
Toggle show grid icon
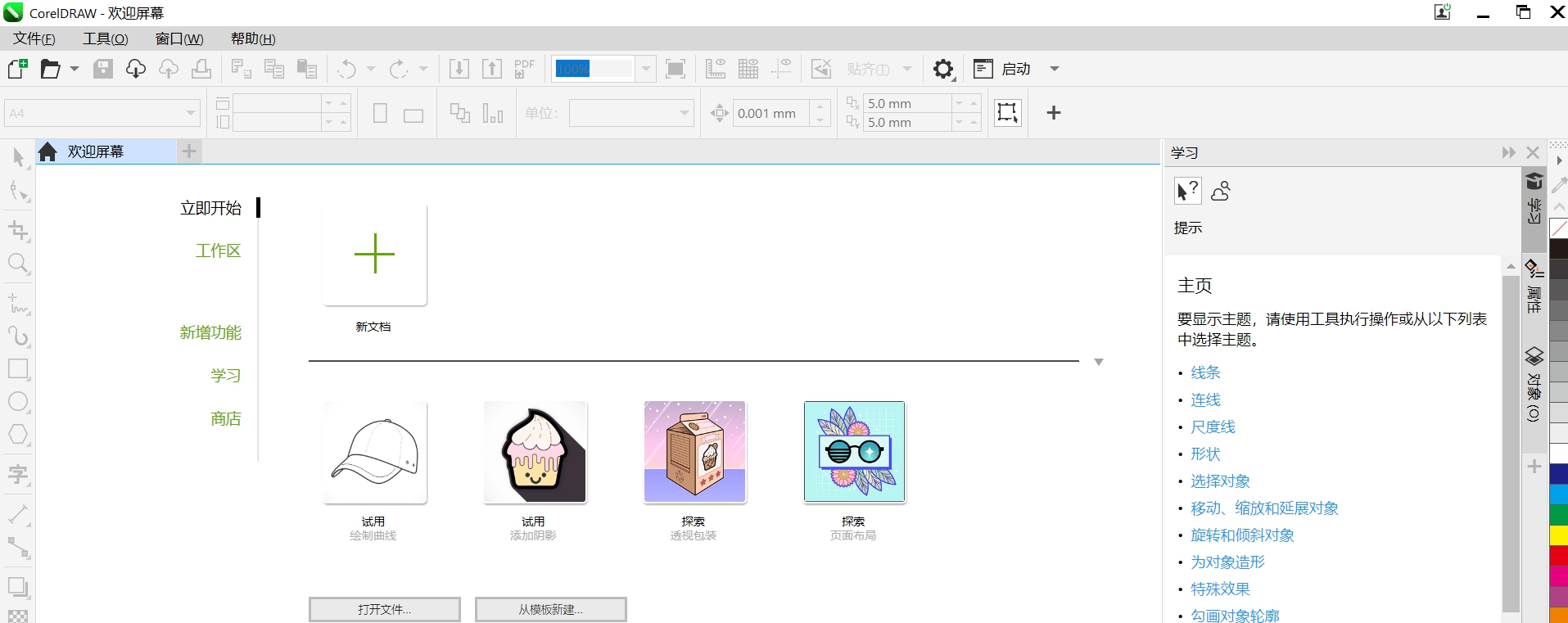[748, 69]
